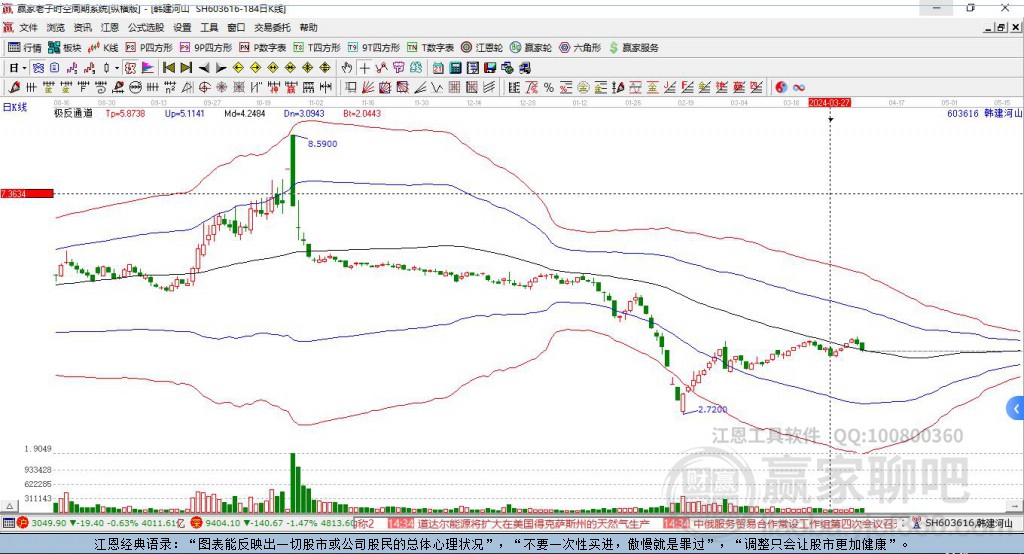Open the 设置 menu
The height and width of the screenshot is (554, 1024).
coord(182,27)
